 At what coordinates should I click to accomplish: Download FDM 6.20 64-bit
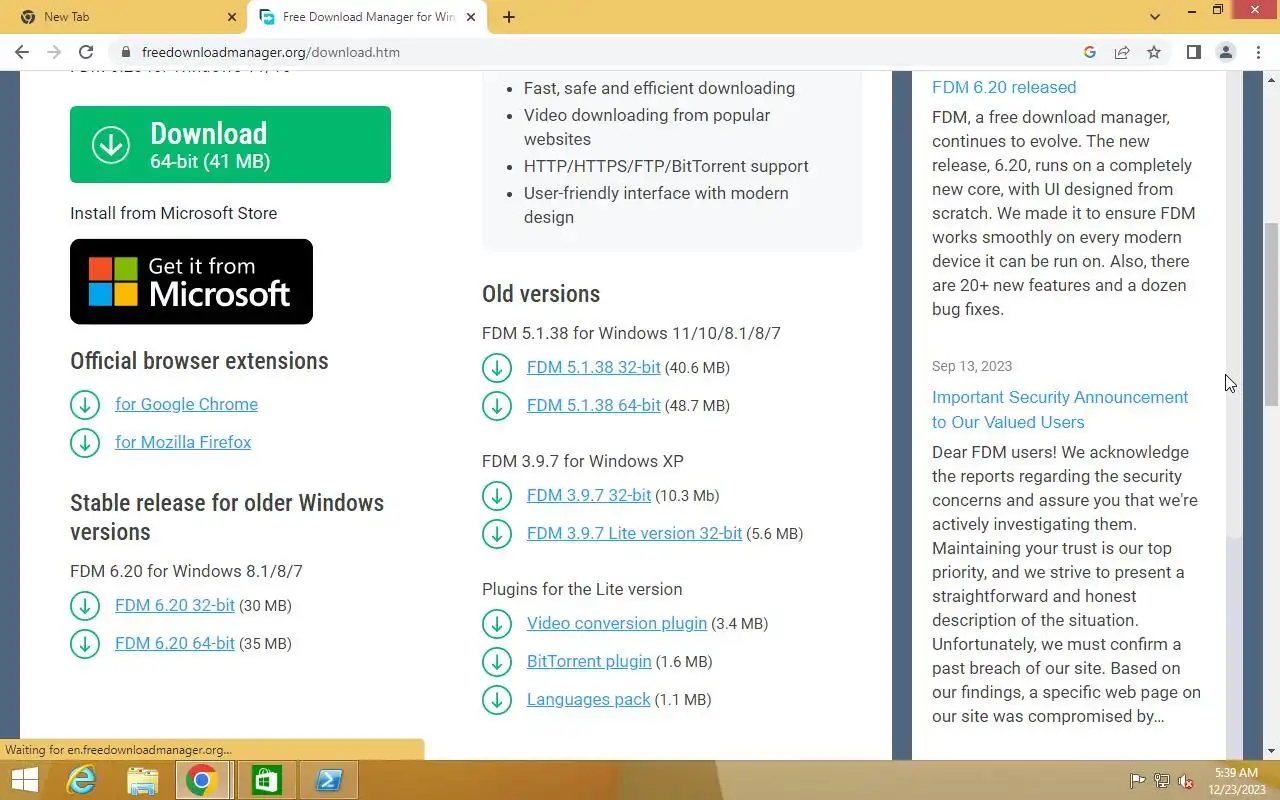tap(175, 643)
